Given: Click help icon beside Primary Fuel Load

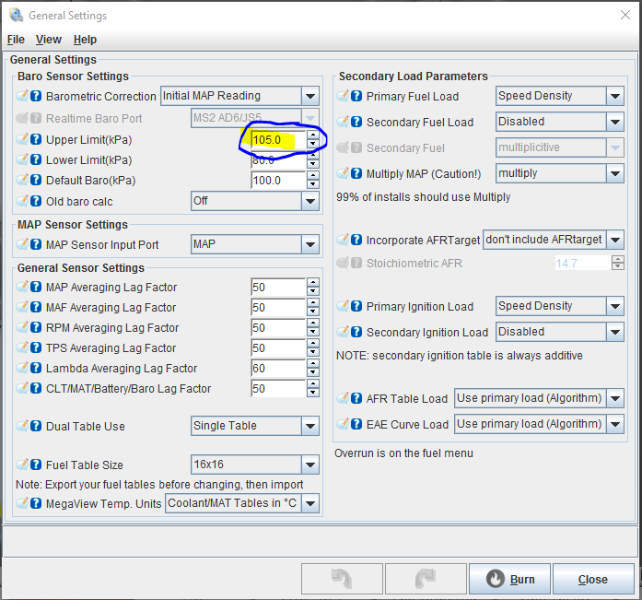Looking at the screenshot, I should coord(357,96).
